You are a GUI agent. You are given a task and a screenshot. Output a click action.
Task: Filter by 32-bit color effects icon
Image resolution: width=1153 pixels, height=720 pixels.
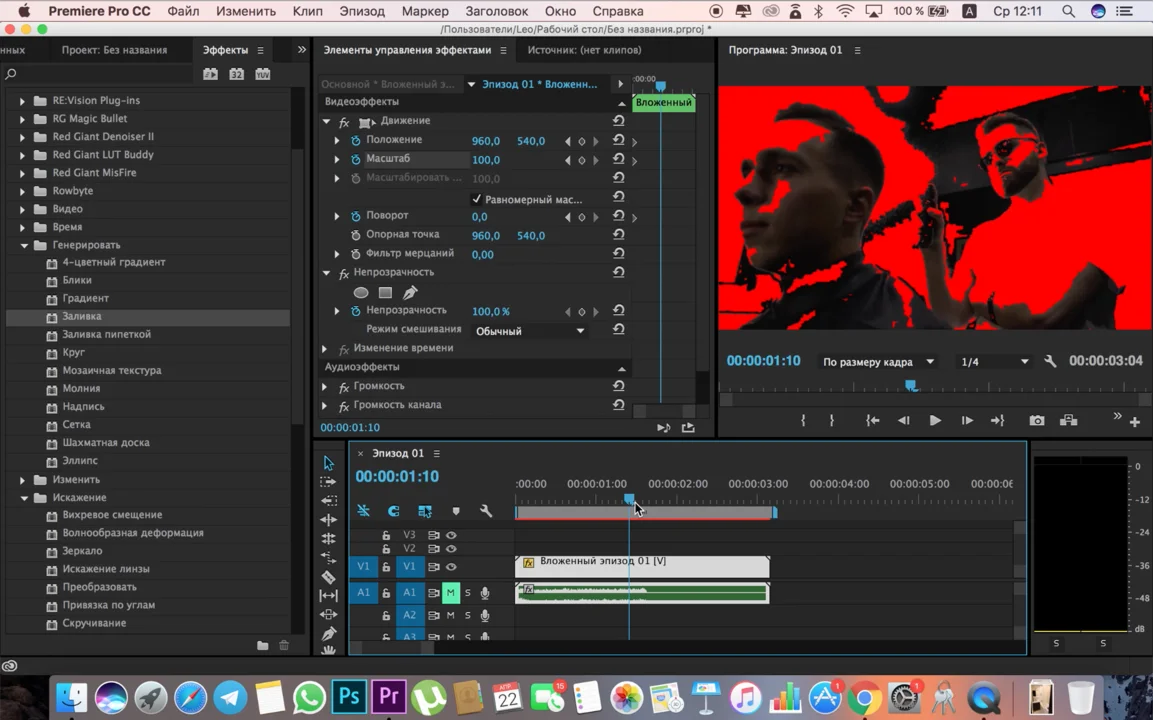(236, 74)
